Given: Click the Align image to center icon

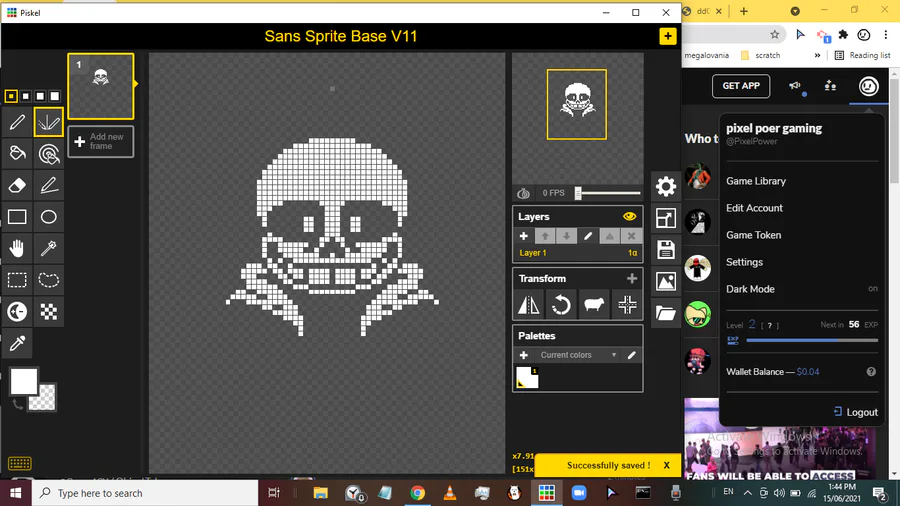Looking at the screenshot, I should (627, 305).
